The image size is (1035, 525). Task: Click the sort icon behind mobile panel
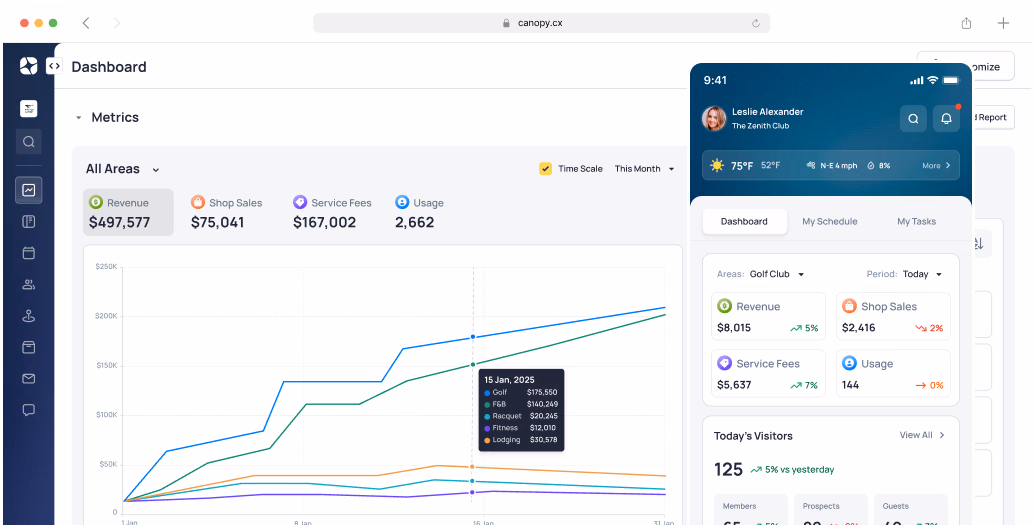tap(981, 244)
